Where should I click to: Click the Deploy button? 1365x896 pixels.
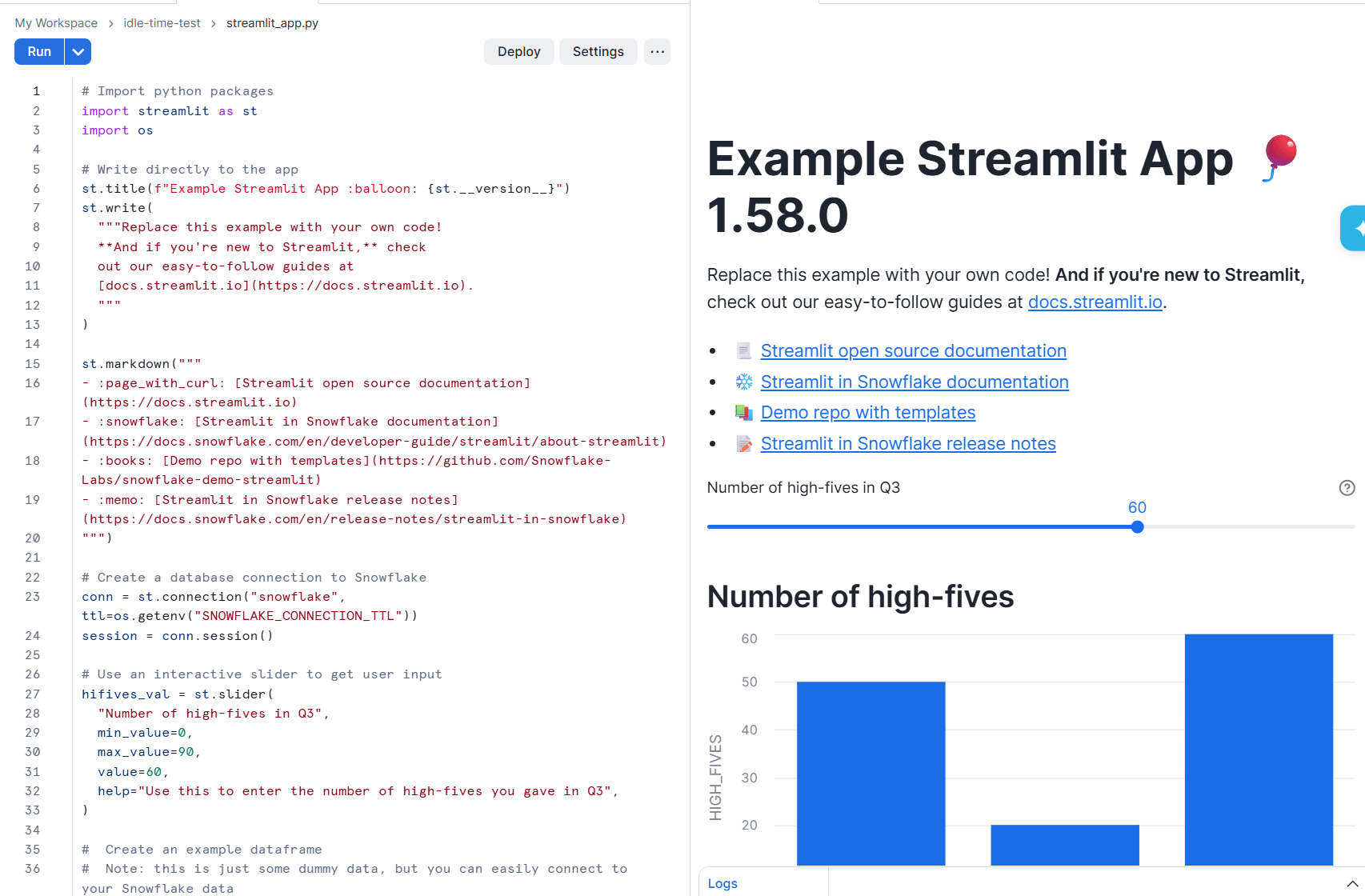click(518, 52)
